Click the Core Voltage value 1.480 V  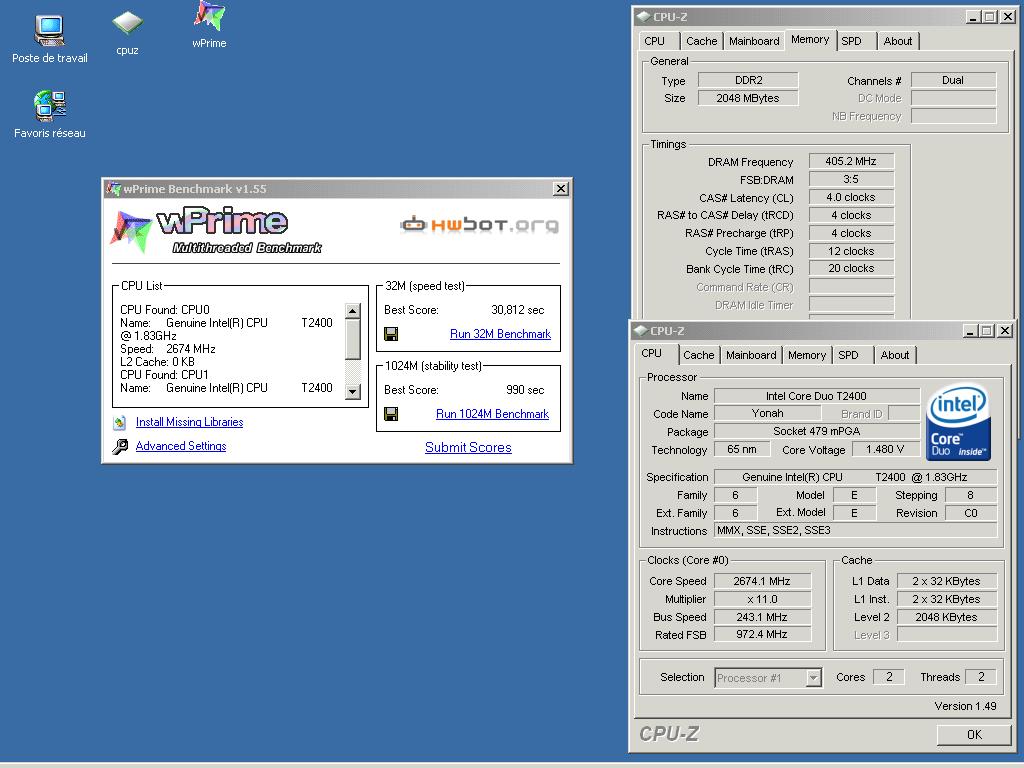885,449
